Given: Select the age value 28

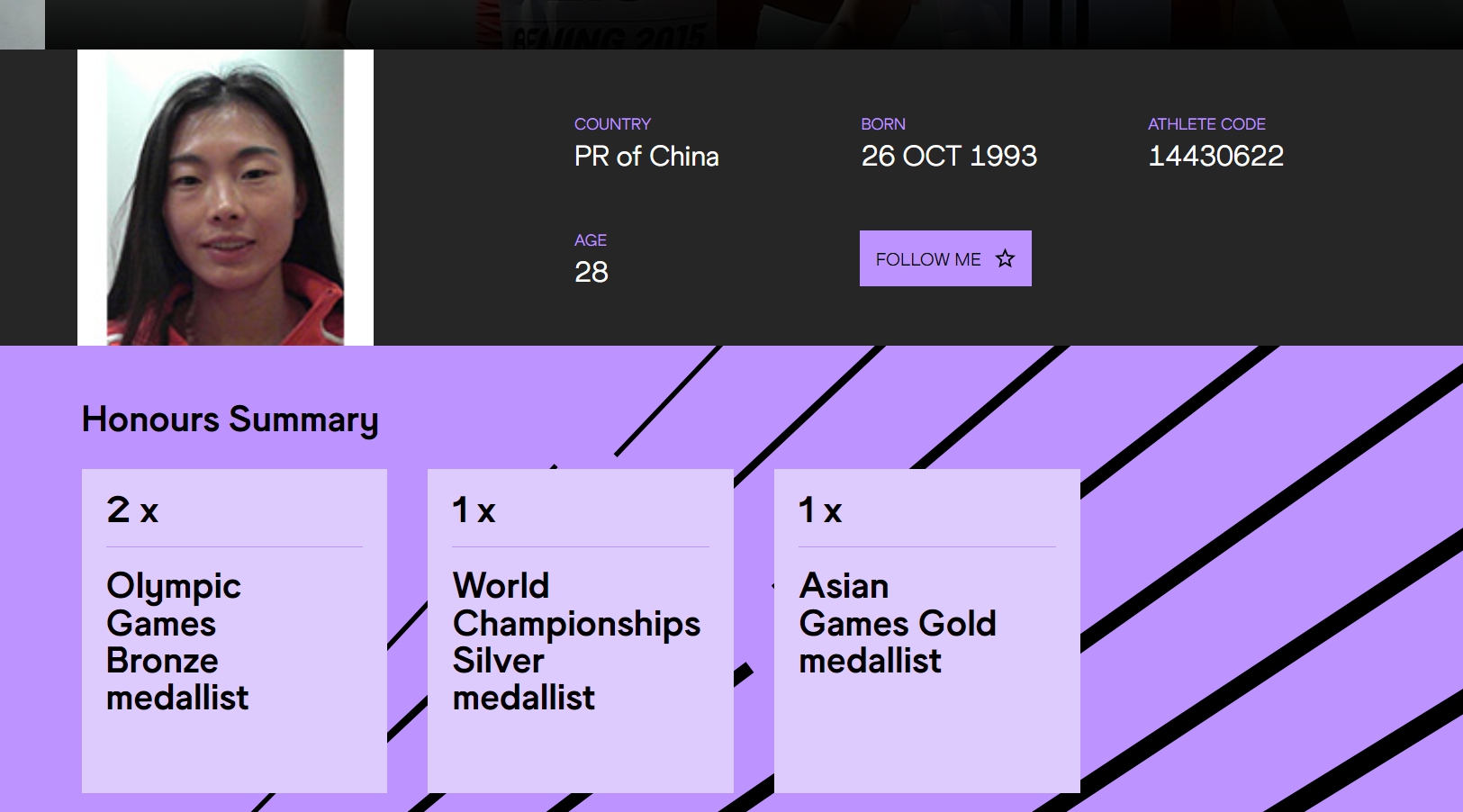Looking at the screenshot, I should coord(592,272).
